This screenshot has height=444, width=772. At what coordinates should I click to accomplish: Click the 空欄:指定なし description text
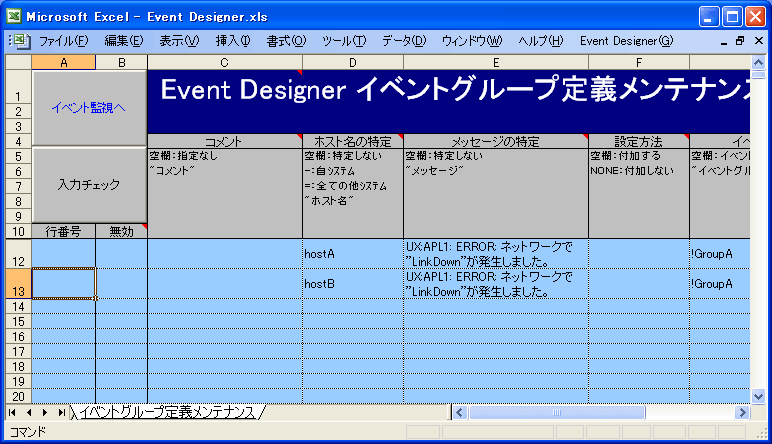pos(184,156)
